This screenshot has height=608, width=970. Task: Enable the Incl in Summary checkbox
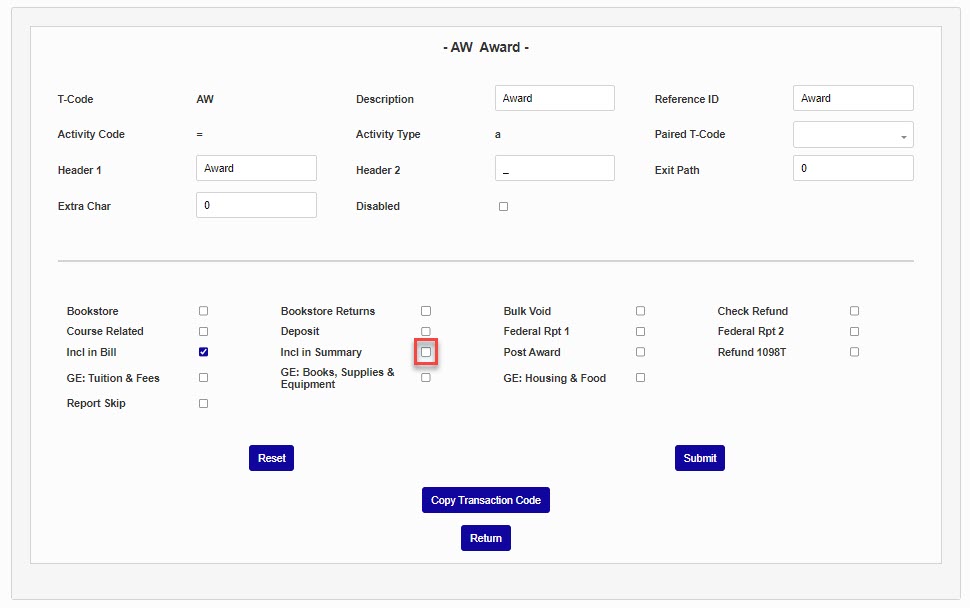(x=426, y=352)
